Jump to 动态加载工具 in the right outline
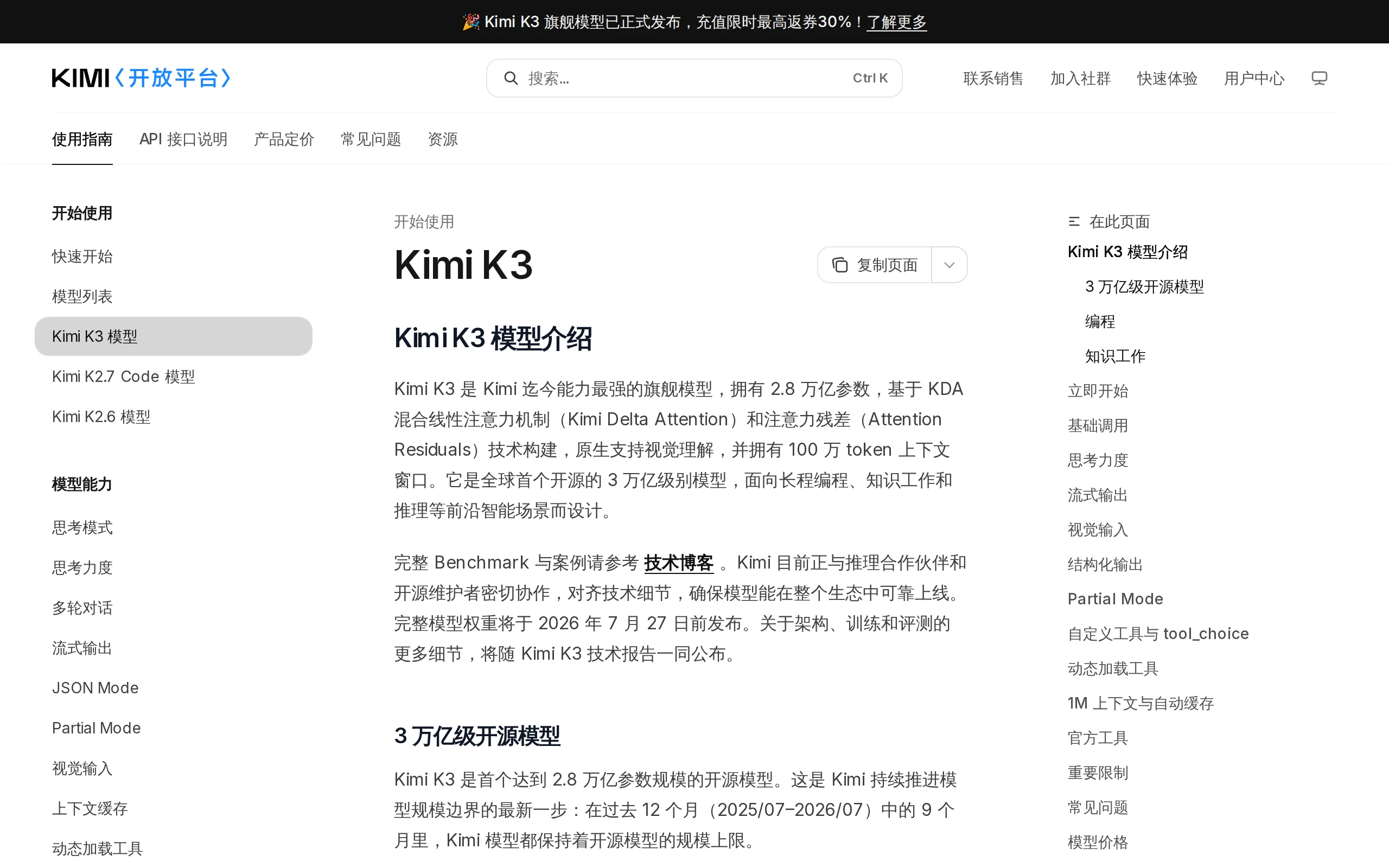 coord(1113,668)
